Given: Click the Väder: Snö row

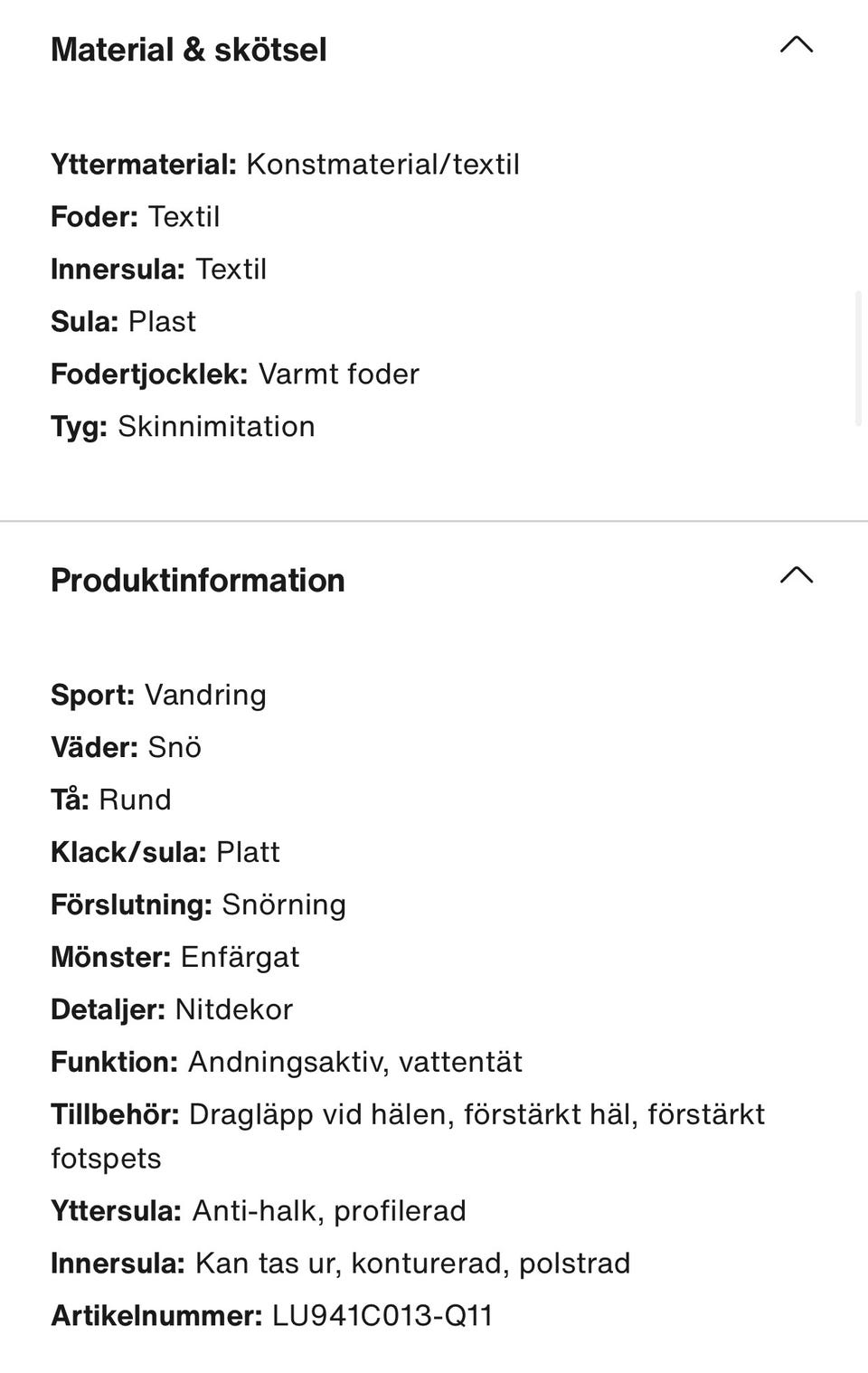Looking at the screenshot, I should pos(126,748).
